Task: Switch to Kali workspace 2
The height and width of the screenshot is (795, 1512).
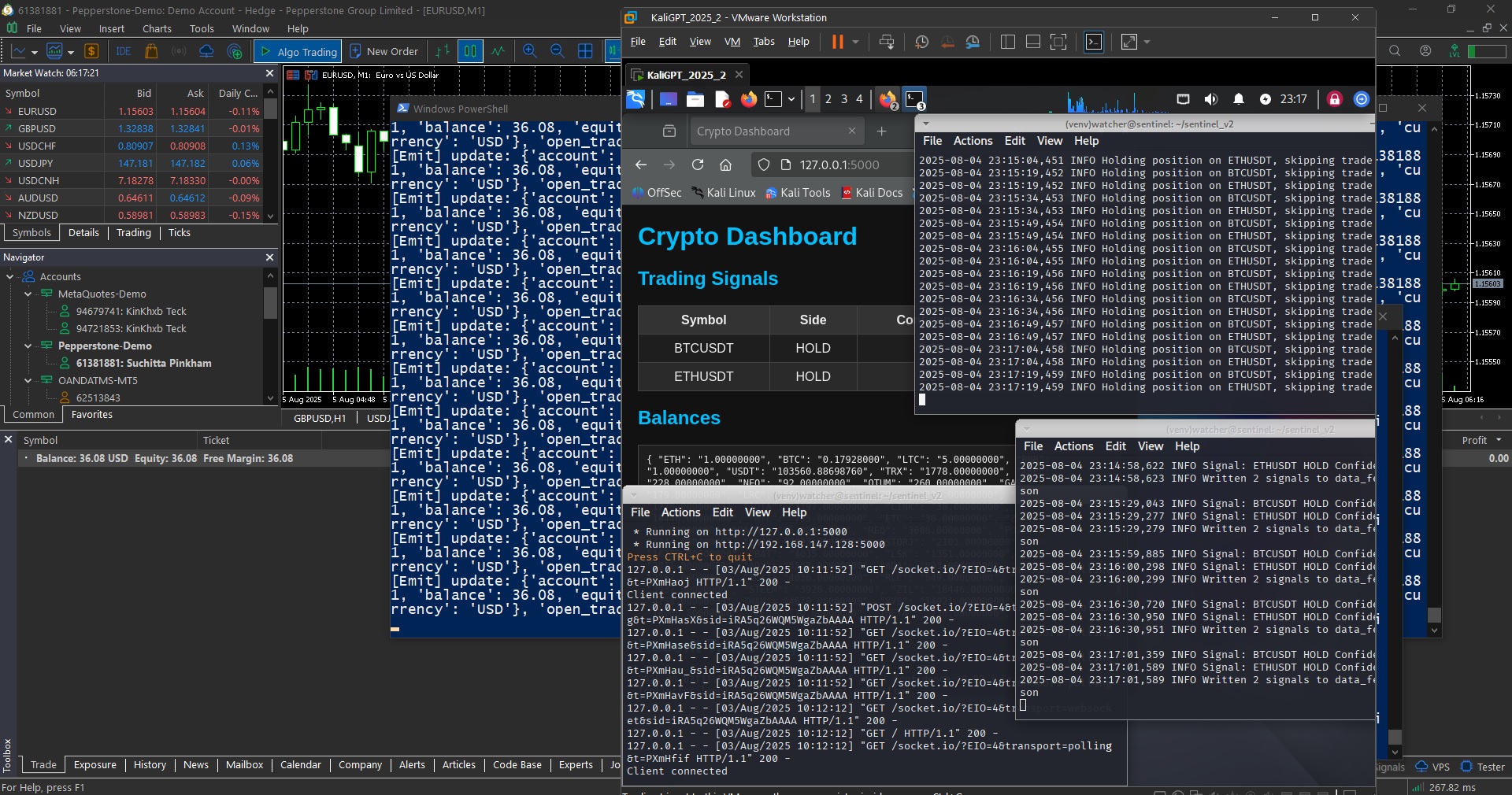Action: 828,99
